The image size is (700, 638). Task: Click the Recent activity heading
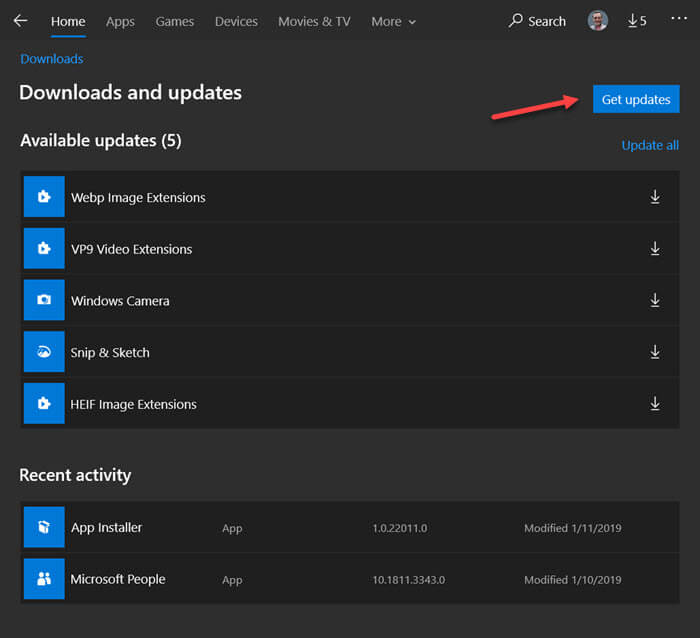pyautogui.click(x=75, y=475)
